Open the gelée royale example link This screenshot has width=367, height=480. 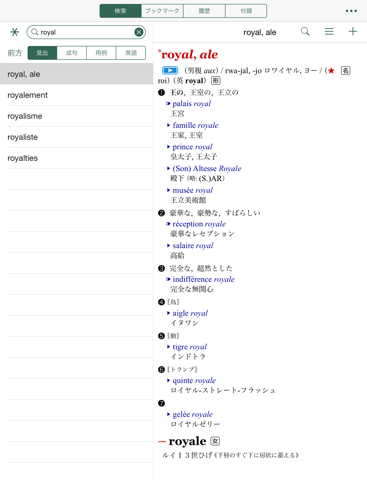193,414
